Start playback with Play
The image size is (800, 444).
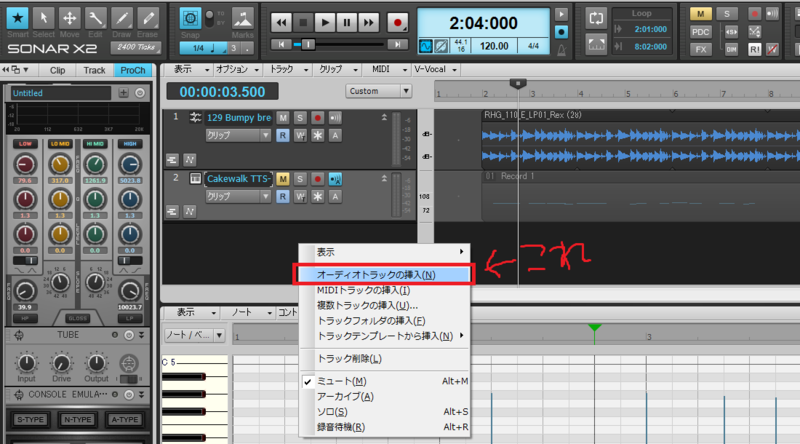(325, 22)
